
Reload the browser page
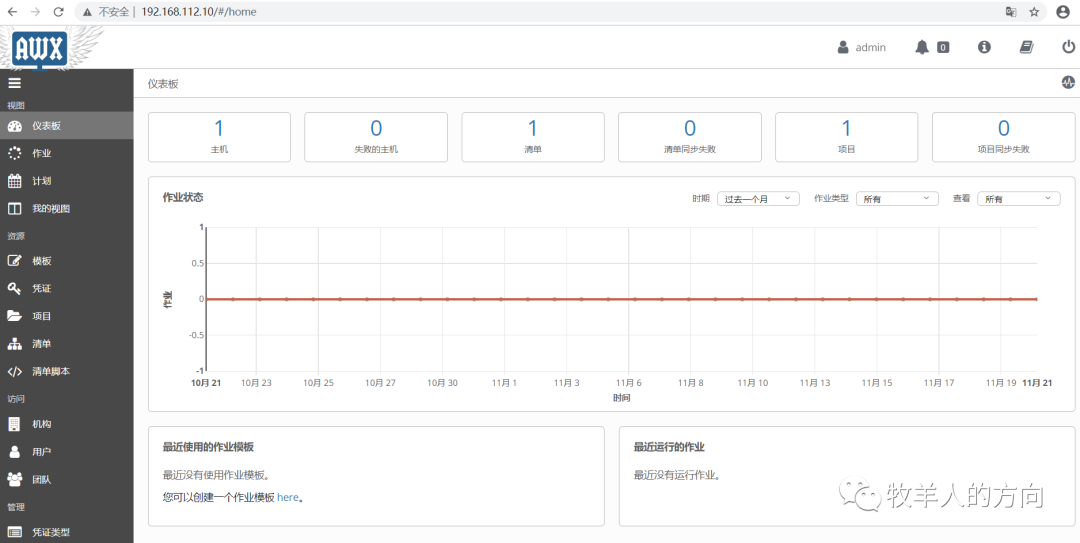(59, 12)
